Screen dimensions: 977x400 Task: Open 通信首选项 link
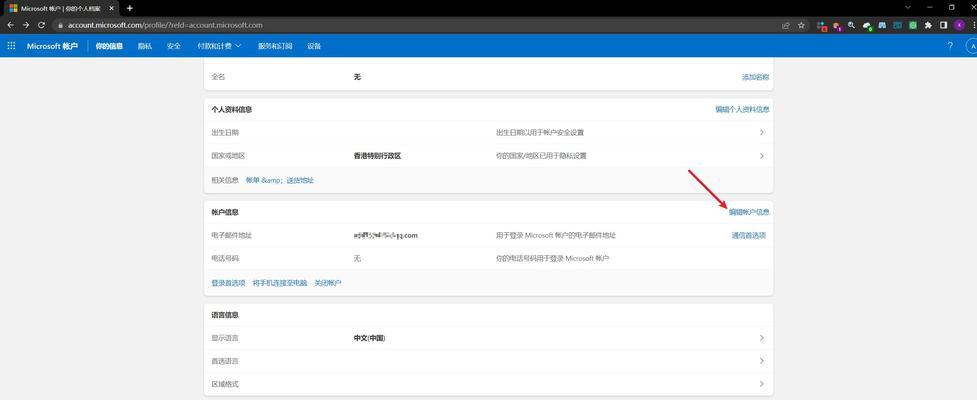coord(749,236)
